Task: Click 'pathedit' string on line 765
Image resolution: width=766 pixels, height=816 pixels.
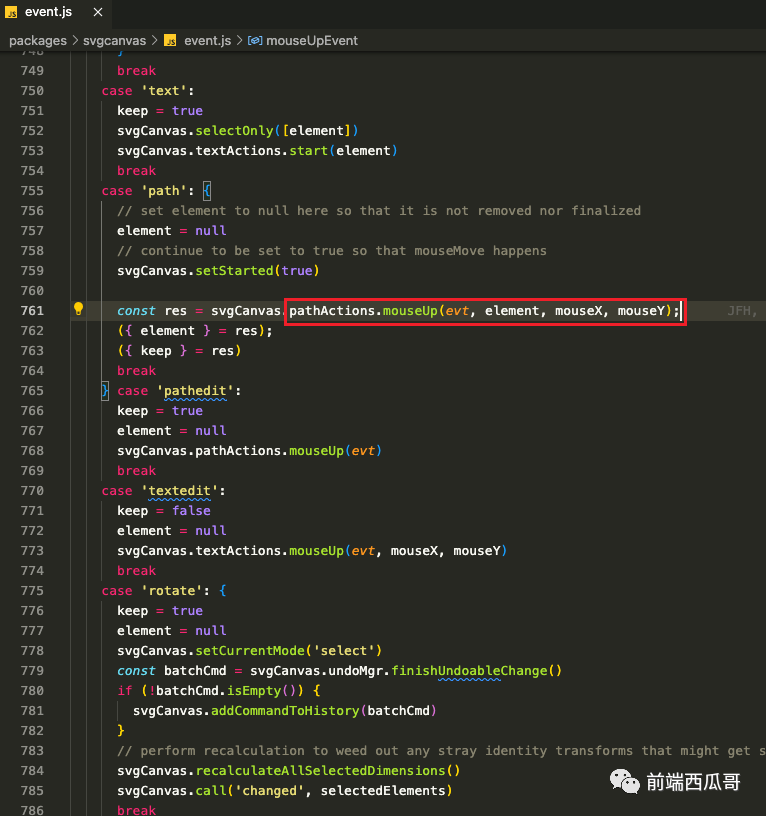Action: click(x=195, y=391)
